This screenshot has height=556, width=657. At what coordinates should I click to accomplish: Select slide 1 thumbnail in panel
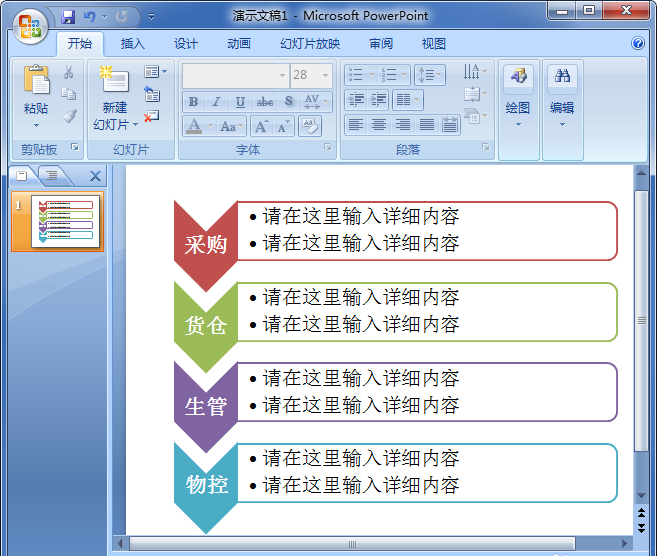[70, 222]
